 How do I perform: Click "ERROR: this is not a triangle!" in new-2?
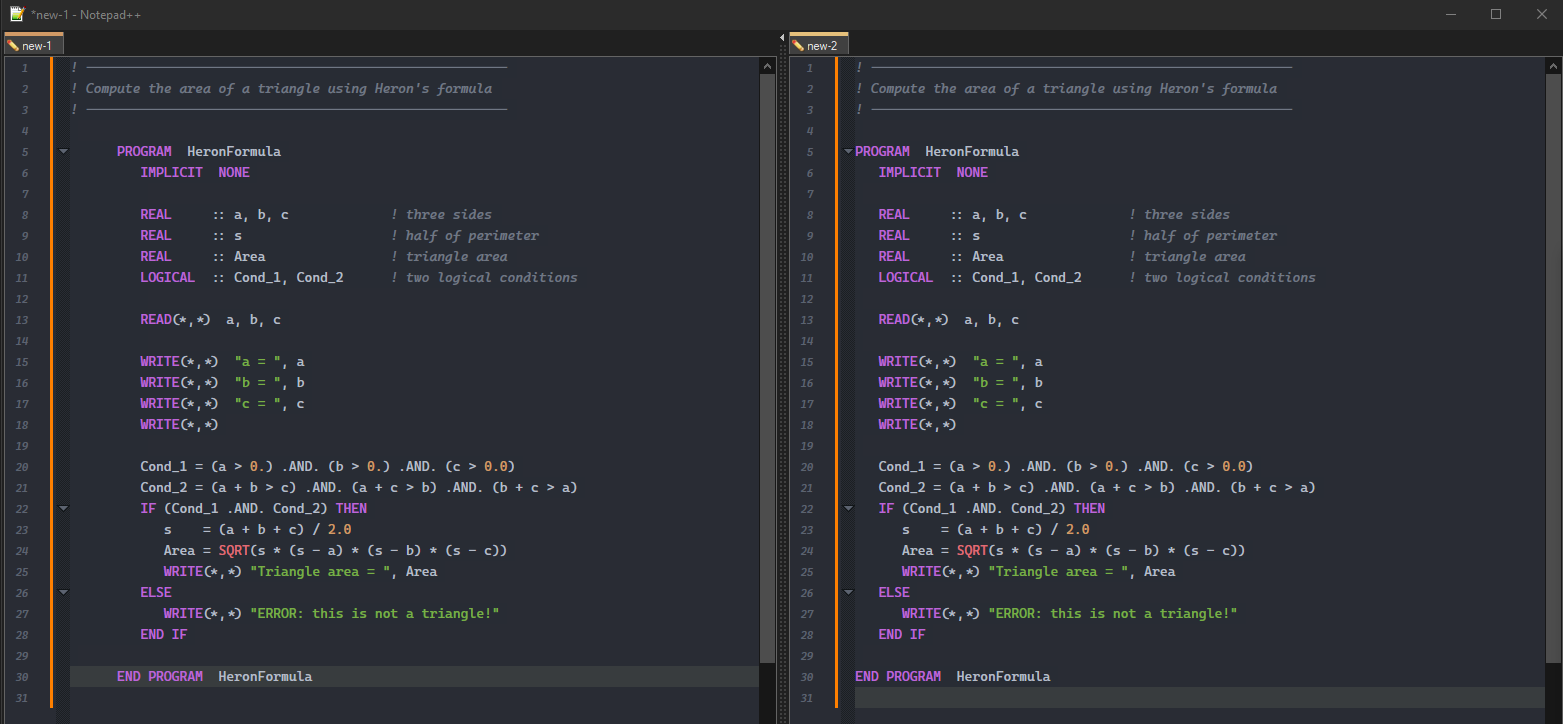click(x=1113, y=614)
